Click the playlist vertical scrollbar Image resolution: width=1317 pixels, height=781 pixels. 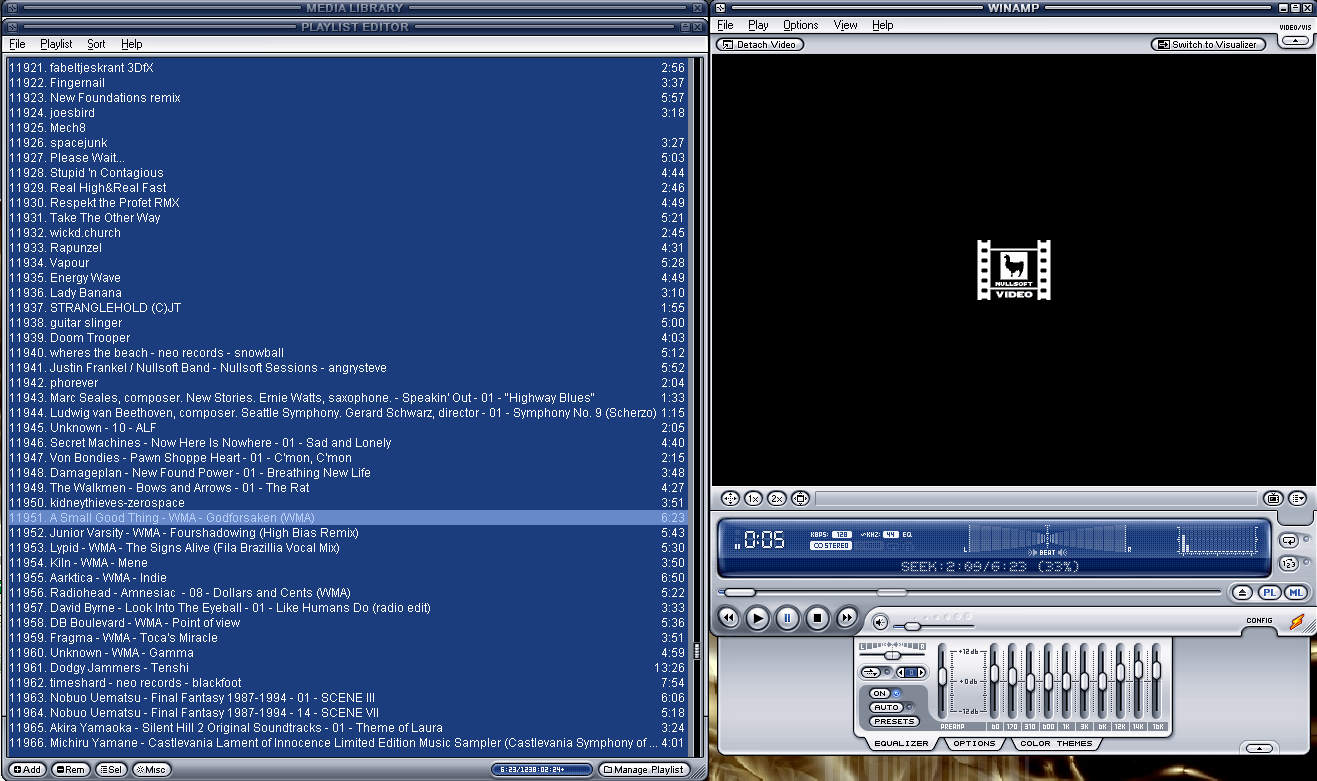click(x=697, y=407)
